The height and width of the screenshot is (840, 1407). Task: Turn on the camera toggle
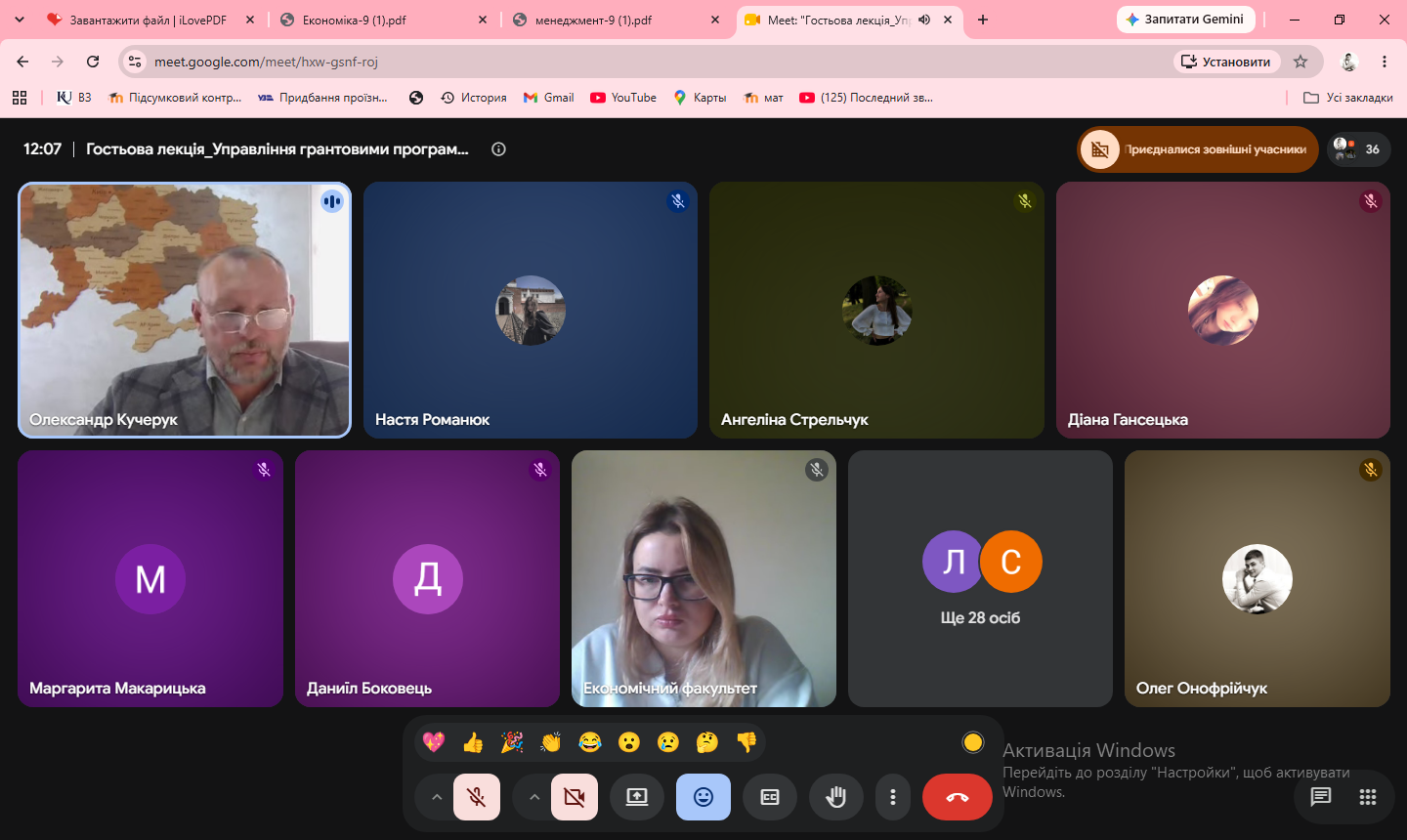tap(575, 797)
